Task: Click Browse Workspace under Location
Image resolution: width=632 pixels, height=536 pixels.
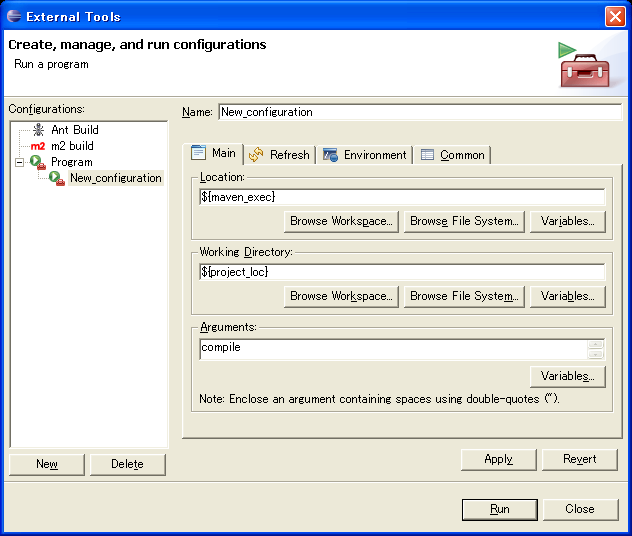Action: (341, 221)
